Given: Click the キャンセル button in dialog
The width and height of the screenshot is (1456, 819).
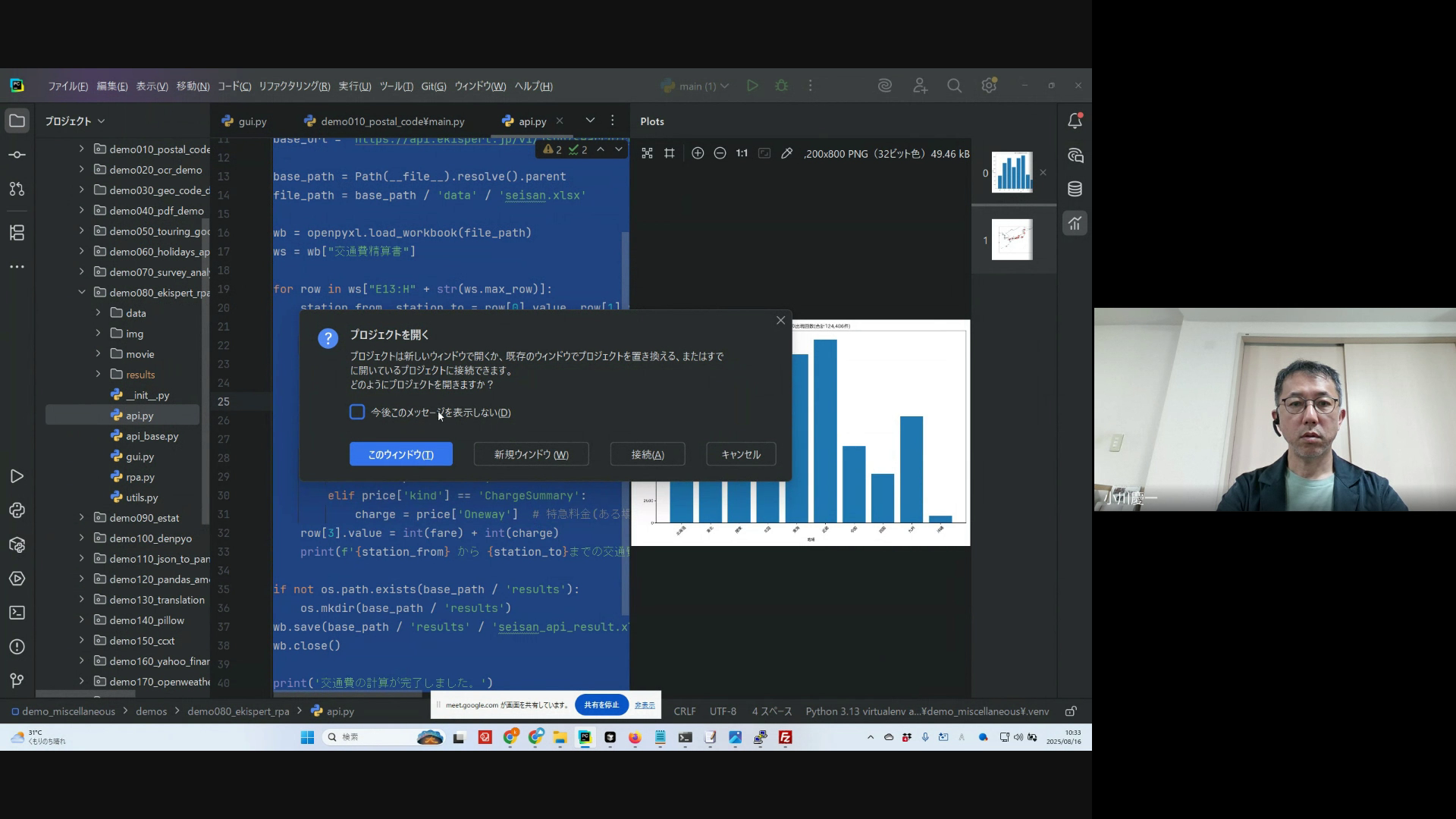Looking at the screenshot, I should [740, 454].
